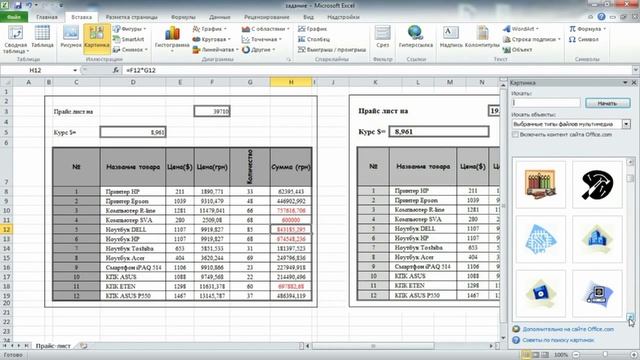Click the Искать search text field
Image resolution: width=640 pixels, height=360 pixels.
[x=546, y=103]
